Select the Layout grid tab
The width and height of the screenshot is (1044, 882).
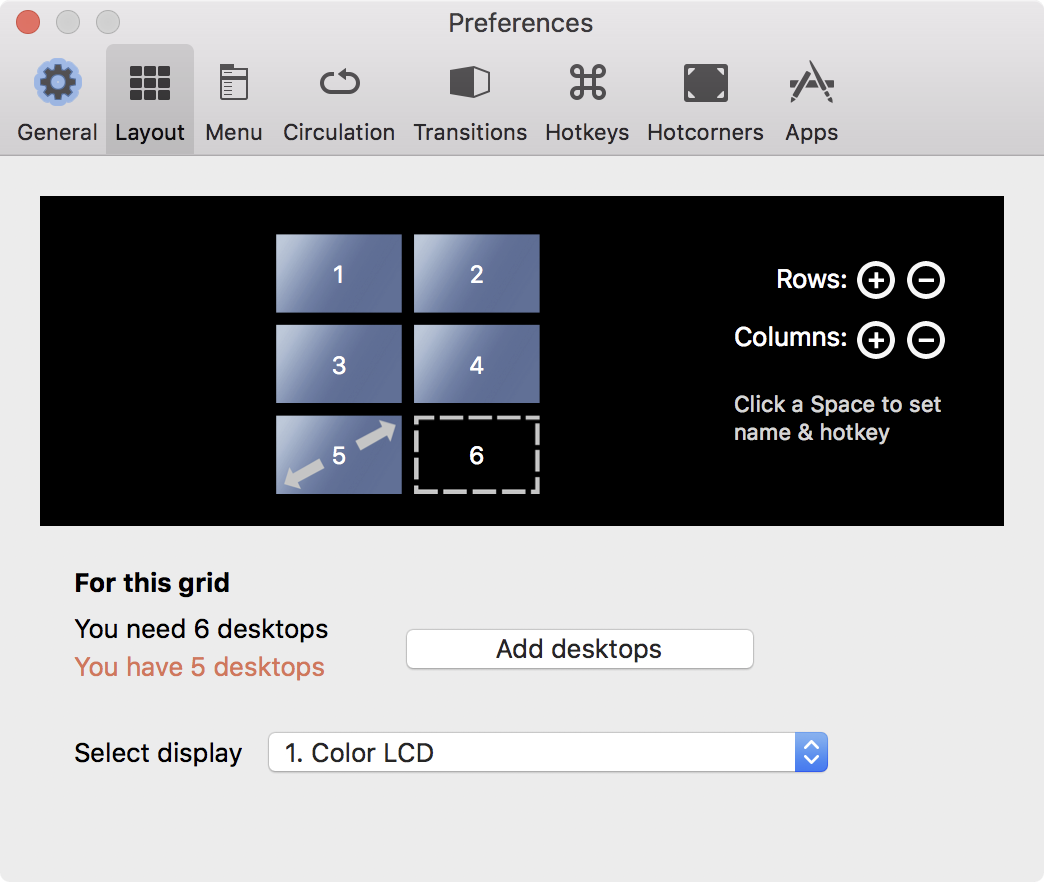150,84
